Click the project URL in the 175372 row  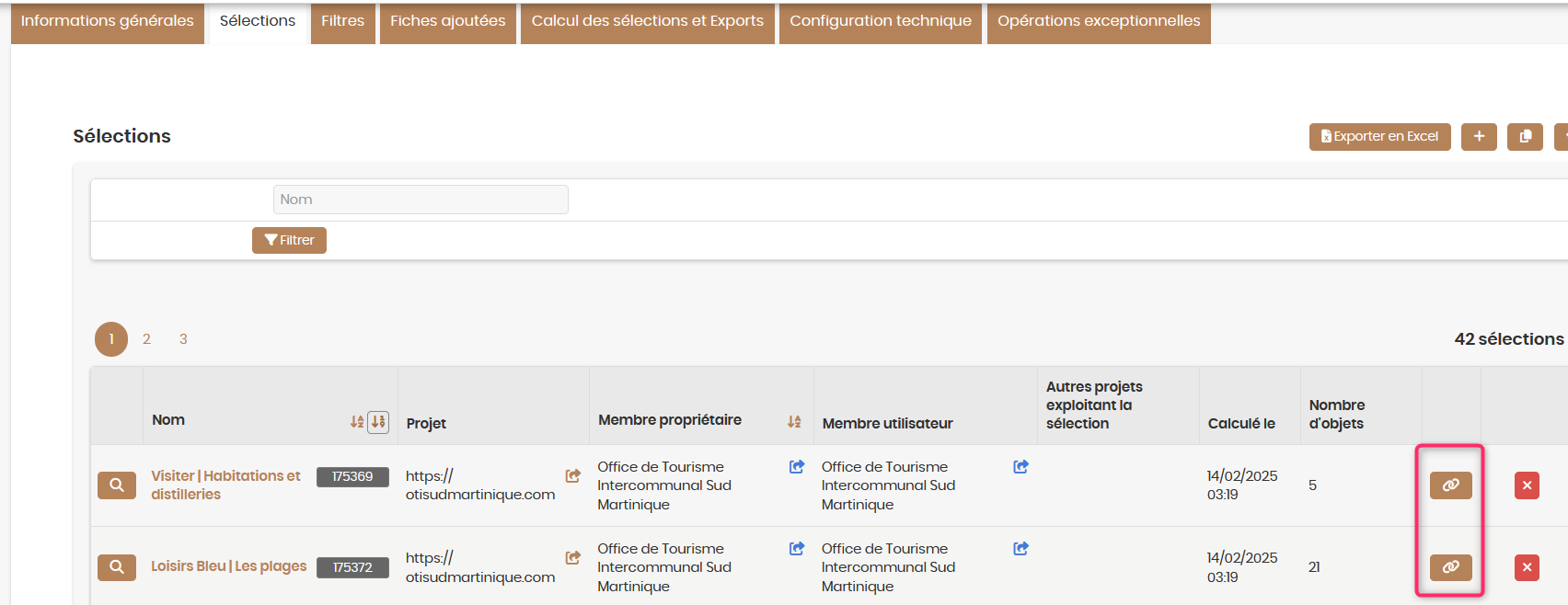coord(480,566)
